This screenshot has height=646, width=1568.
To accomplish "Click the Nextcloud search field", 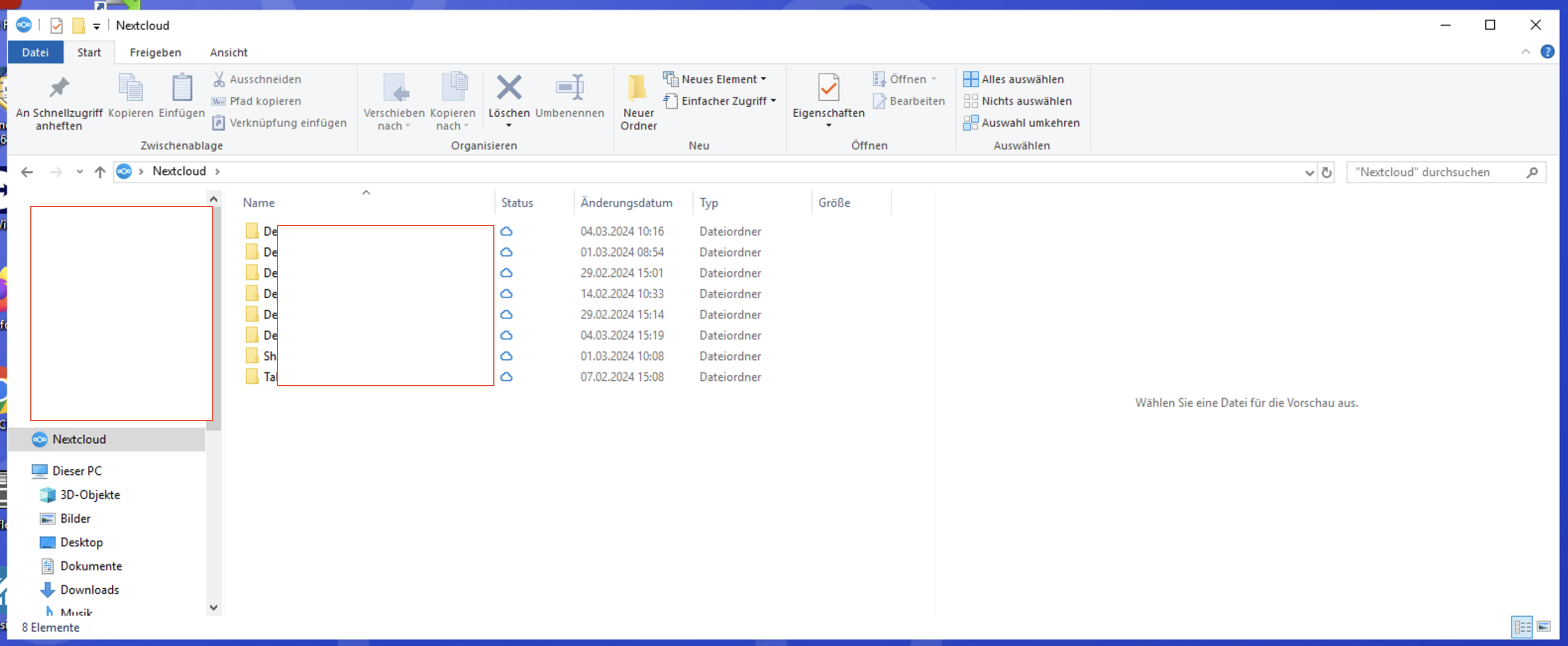I will click(x=1436, y=172).
